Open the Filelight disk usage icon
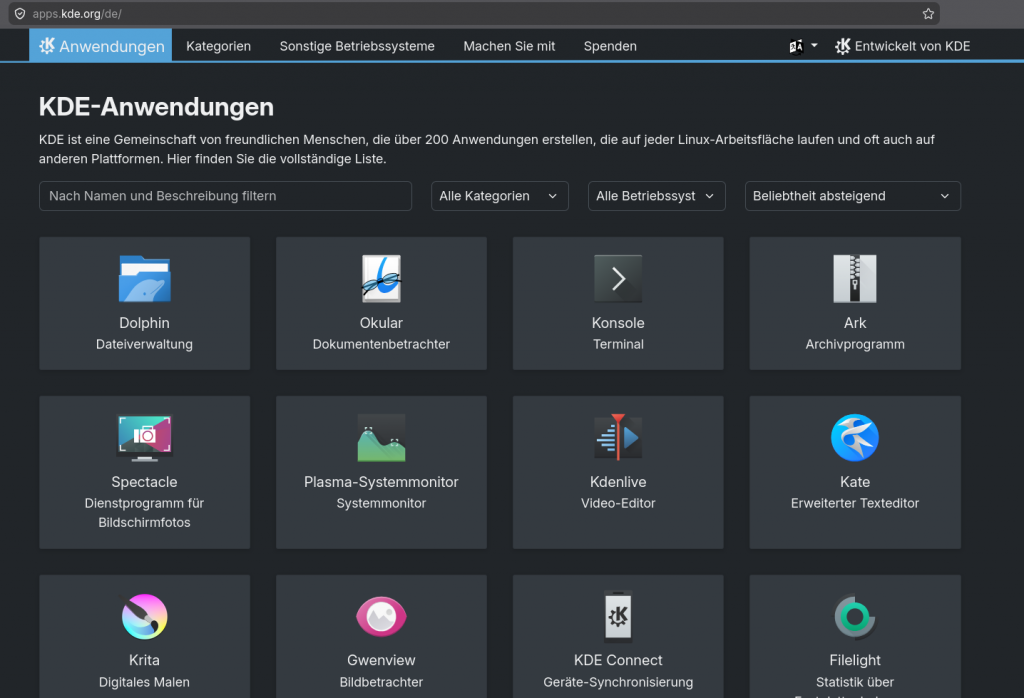Viewport: 1024px width, 698px height. (855, 616)
